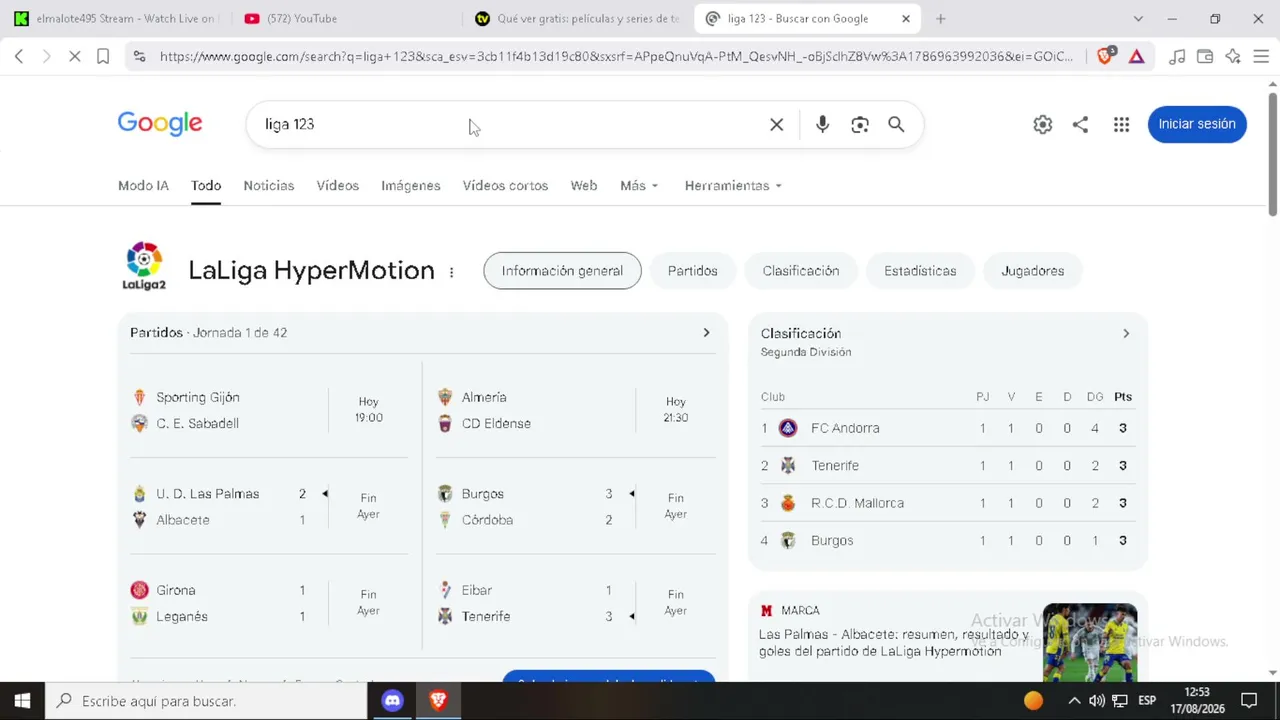View site information icon in address bar

[139, 57]
